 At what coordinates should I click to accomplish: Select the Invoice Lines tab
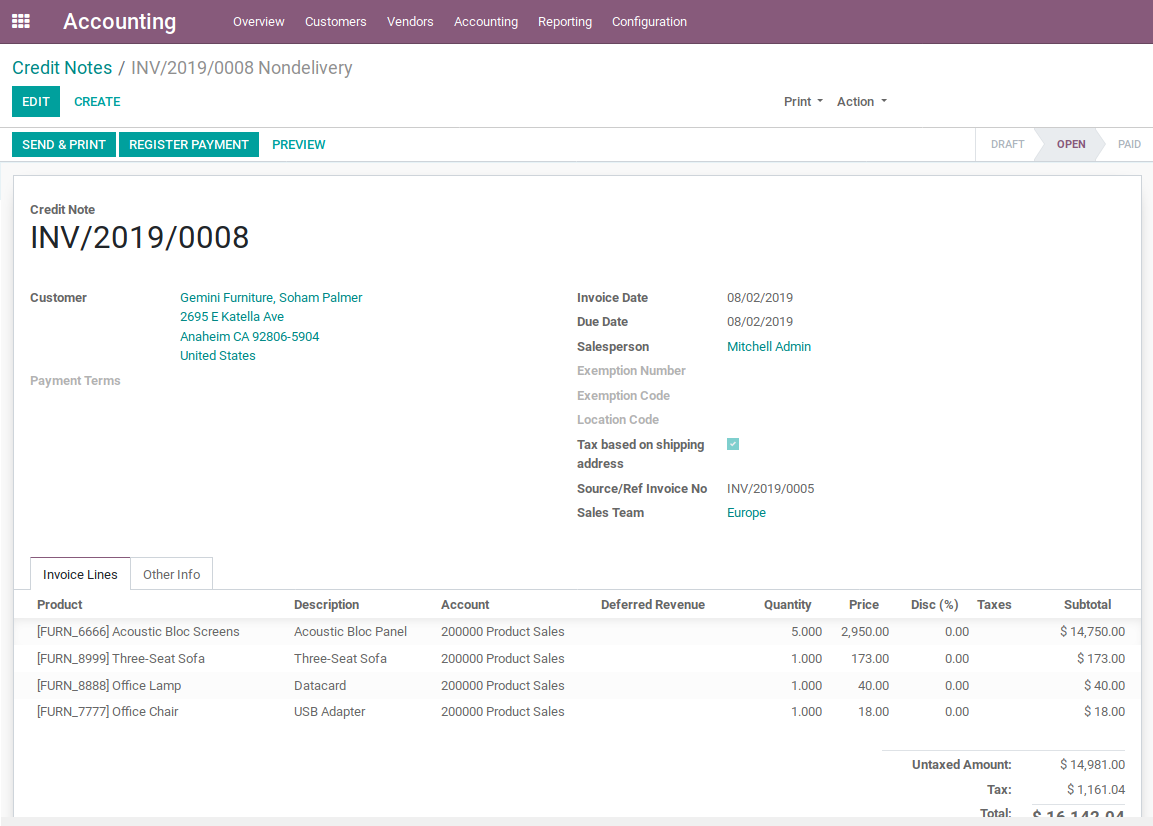[x=80, y=574]
